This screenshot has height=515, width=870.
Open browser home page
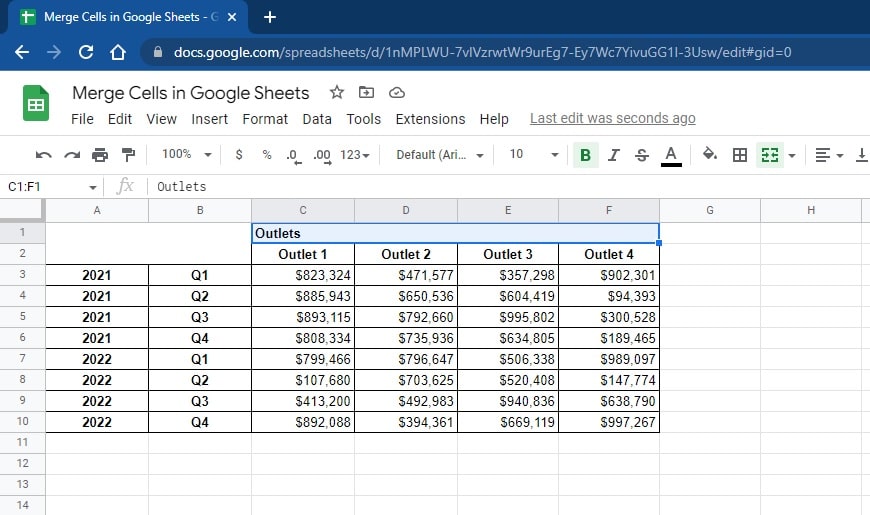(118, 52)
